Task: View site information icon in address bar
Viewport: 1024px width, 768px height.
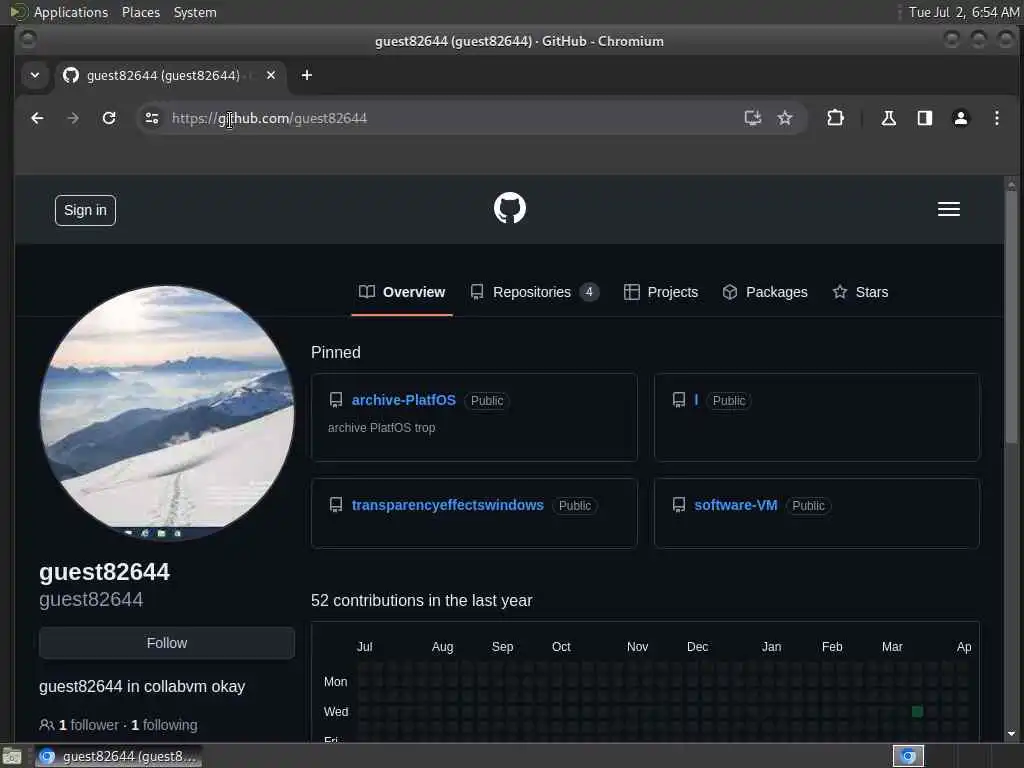Action: pos(152,118)
